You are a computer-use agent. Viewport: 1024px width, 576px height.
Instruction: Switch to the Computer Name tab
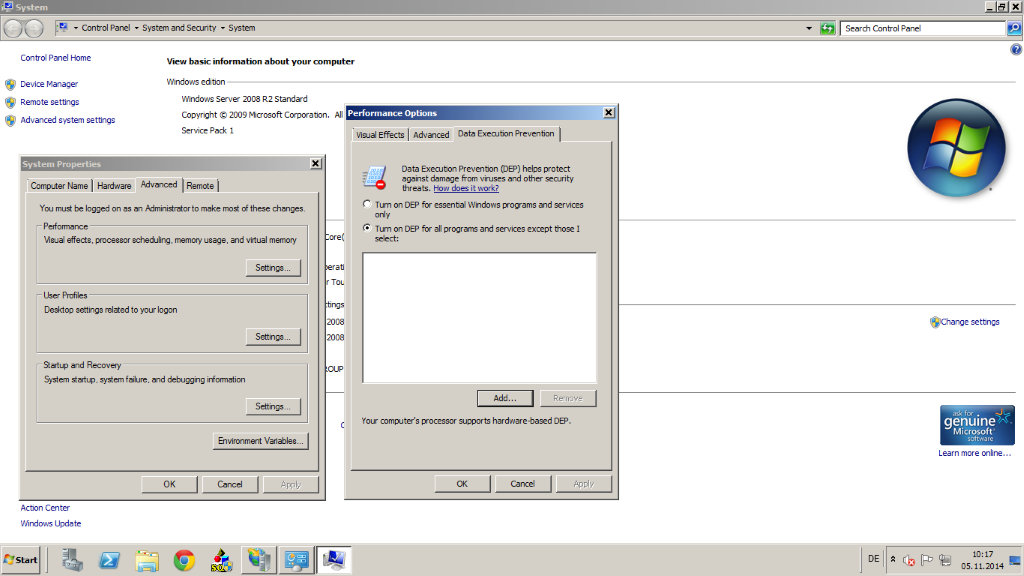tap(59, 186)
